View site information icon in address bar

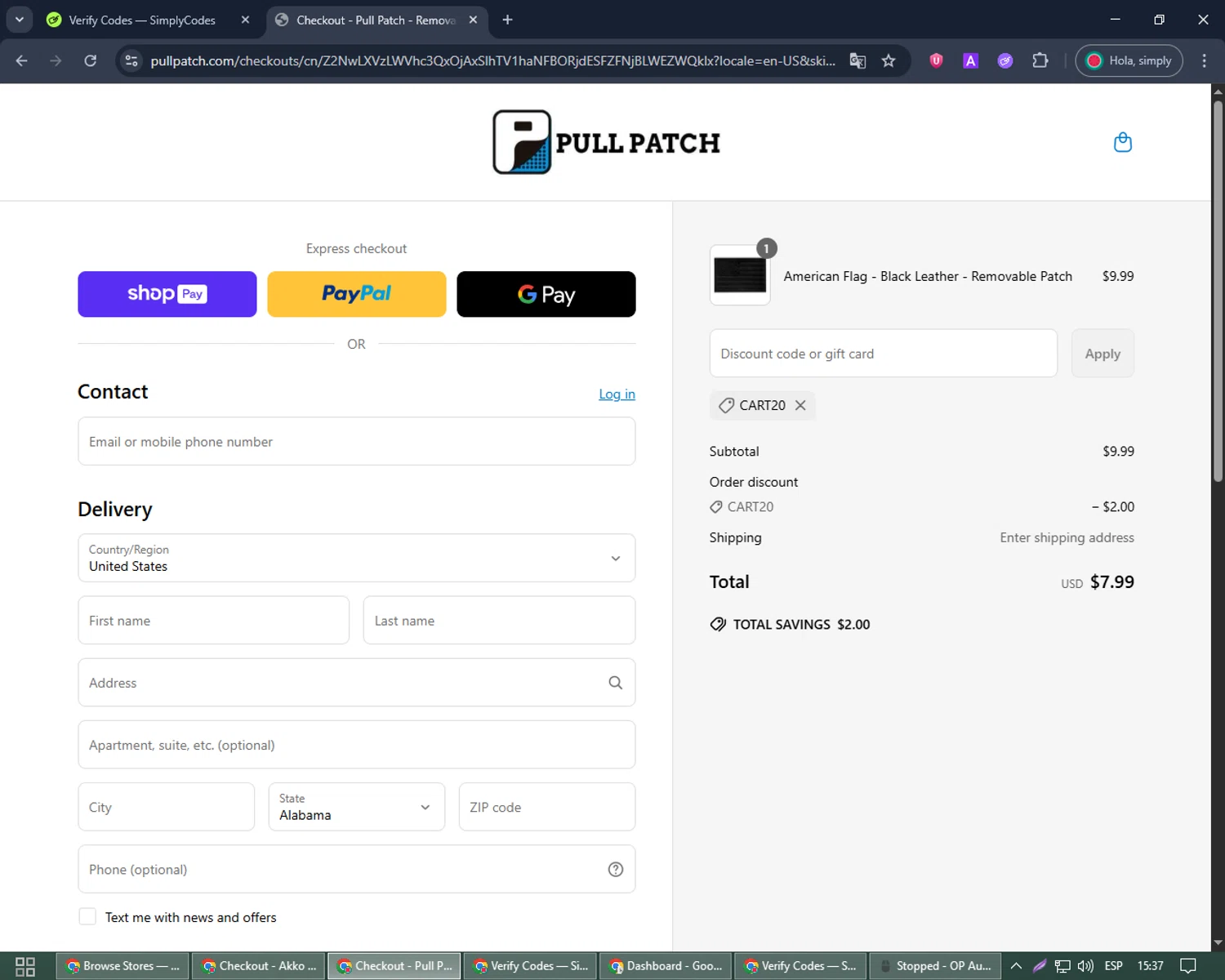(x=131, y=60)
